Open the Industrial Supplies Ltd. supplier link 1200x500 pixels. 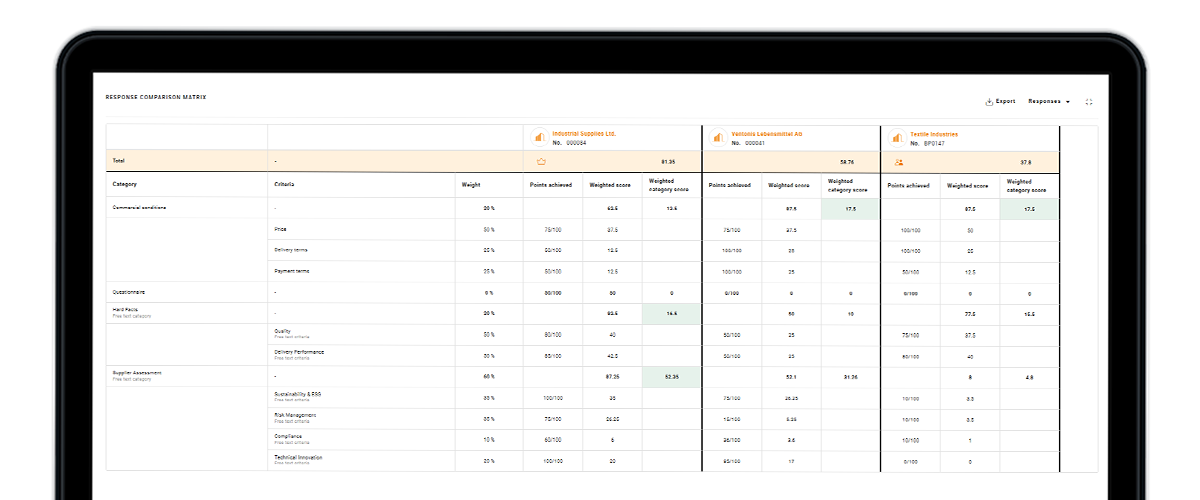(x=584, y=133)
